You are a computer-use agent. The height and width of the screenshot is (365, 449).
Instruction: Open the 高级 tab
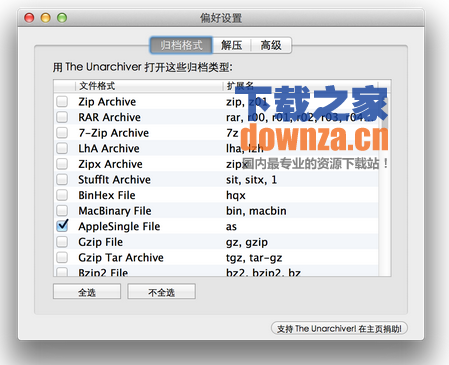point(271,45)
